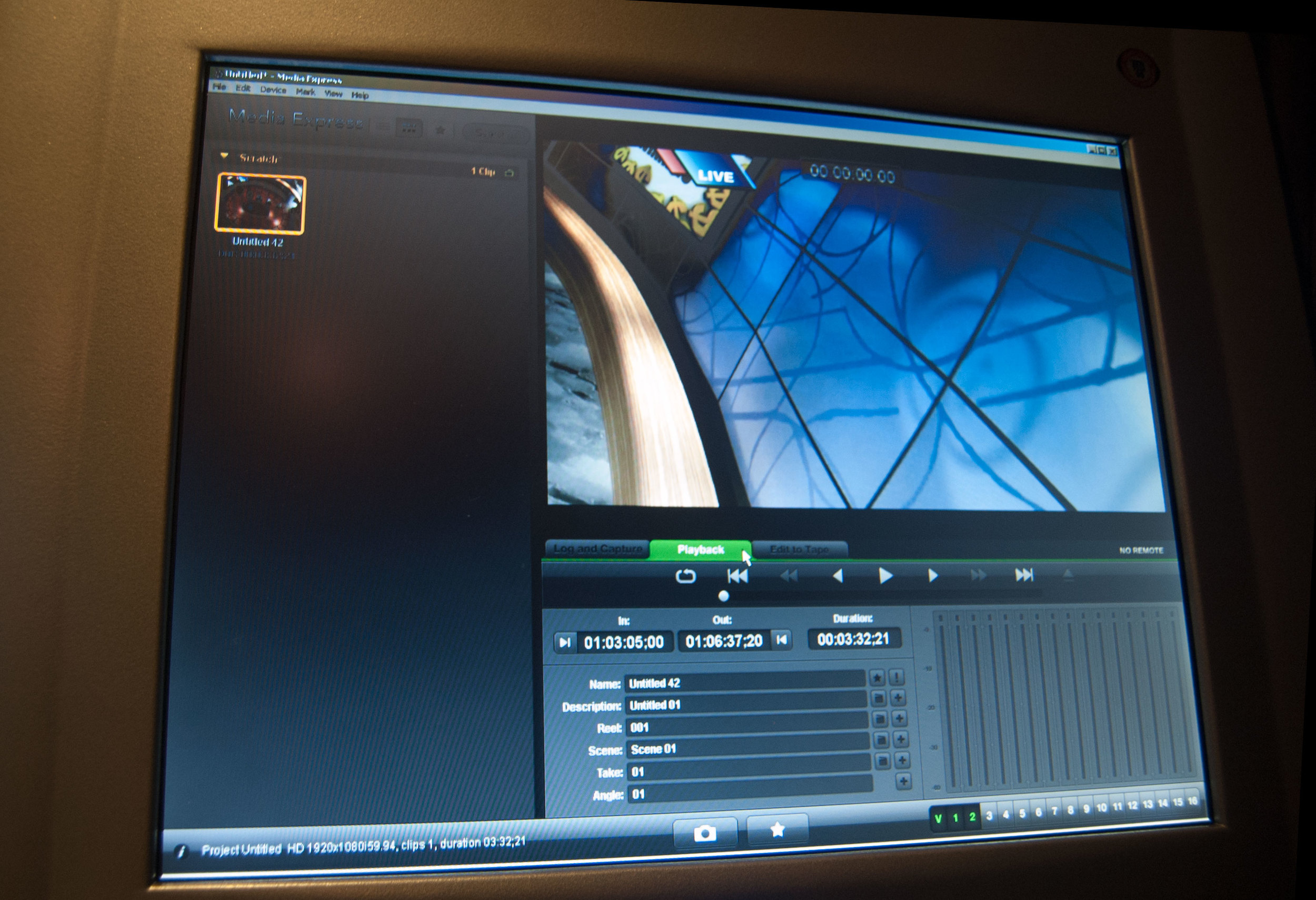The width and height of the screenshot is (1316, 900).
Task: Click the Scene field Scene 01
Action: point(748,748)
